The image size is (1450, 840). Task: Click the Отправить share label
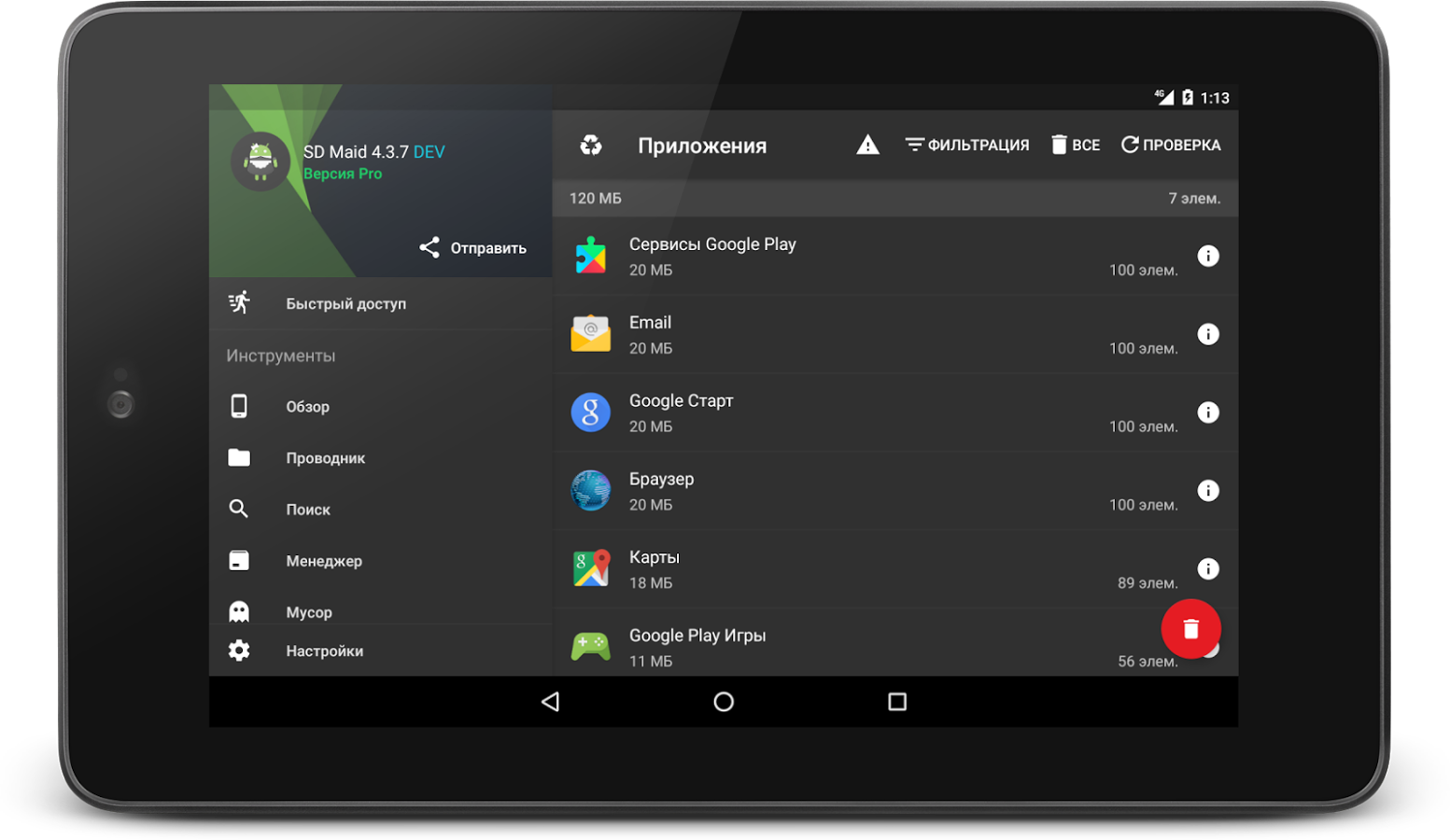(x=488, y=248)
